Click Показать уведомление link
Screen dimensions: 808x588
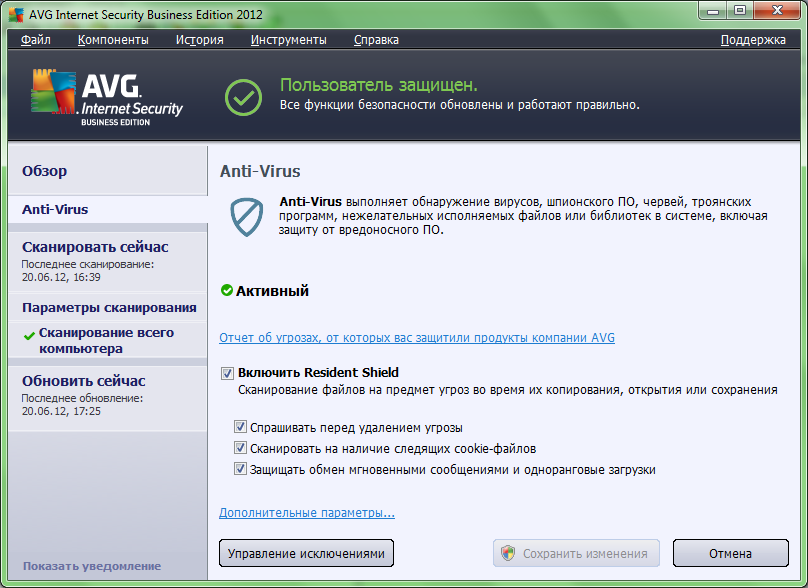click(92, 566)
